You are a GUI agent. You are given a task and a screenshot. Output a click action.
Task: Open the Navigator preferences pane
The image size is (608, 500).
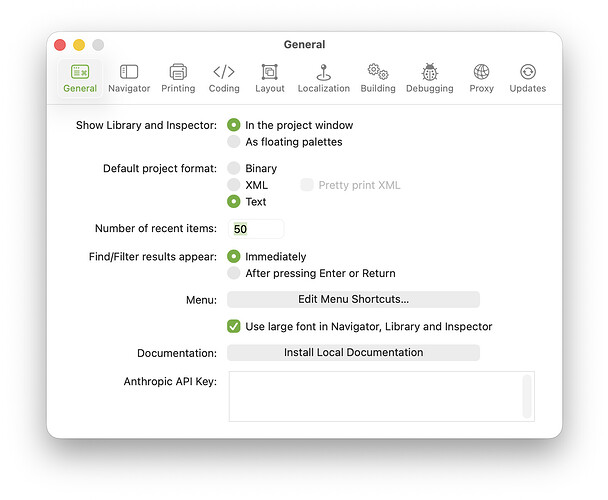pos(129,79)
